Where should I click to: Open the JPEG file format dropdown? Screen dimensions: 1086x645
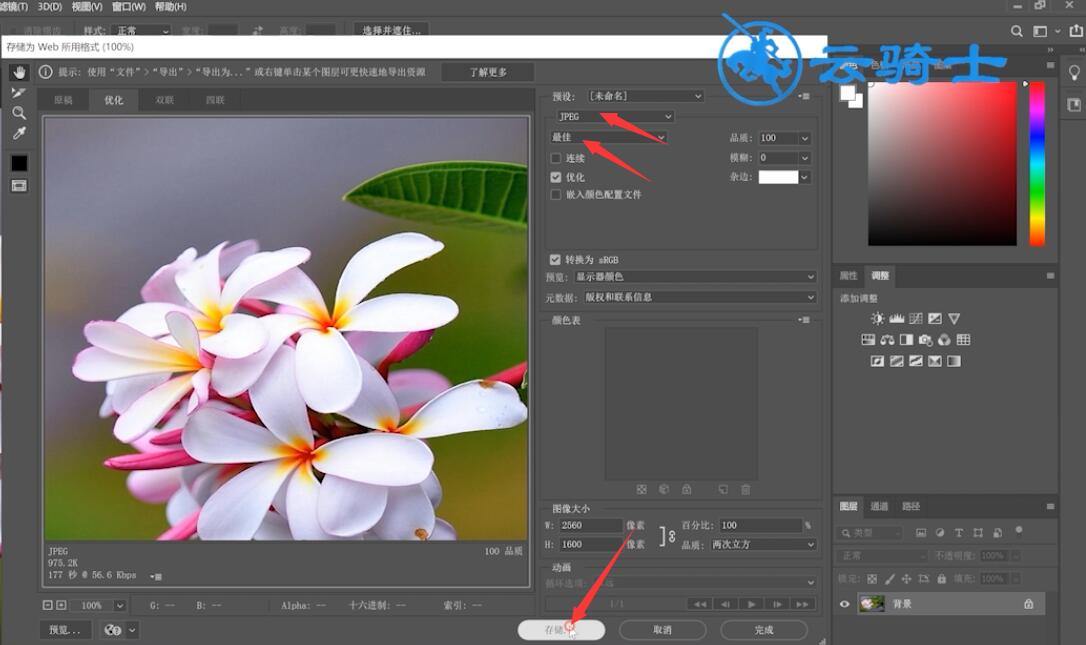tap(615, 116)
